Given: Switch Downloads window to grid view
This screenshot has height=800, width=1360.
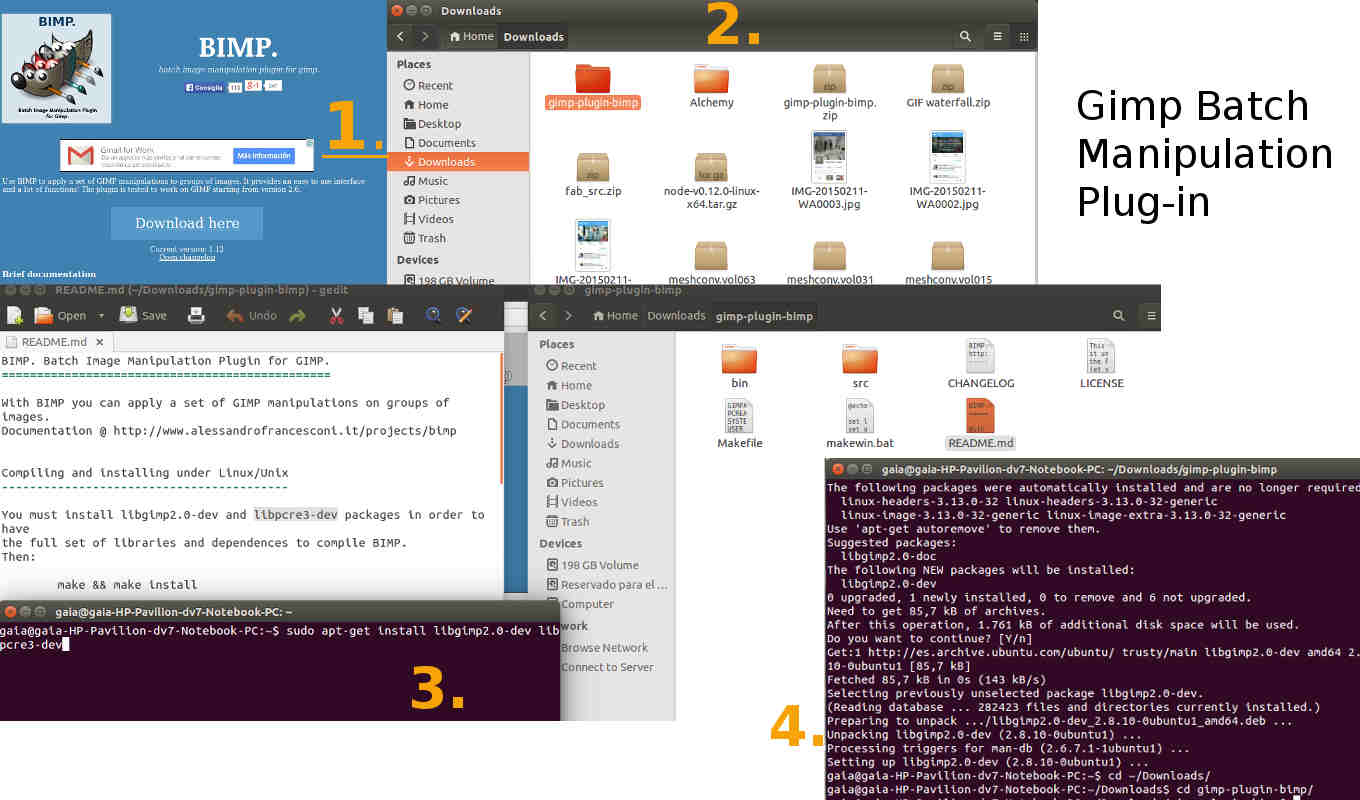Looking at the screenshot, I should 1024,37.
